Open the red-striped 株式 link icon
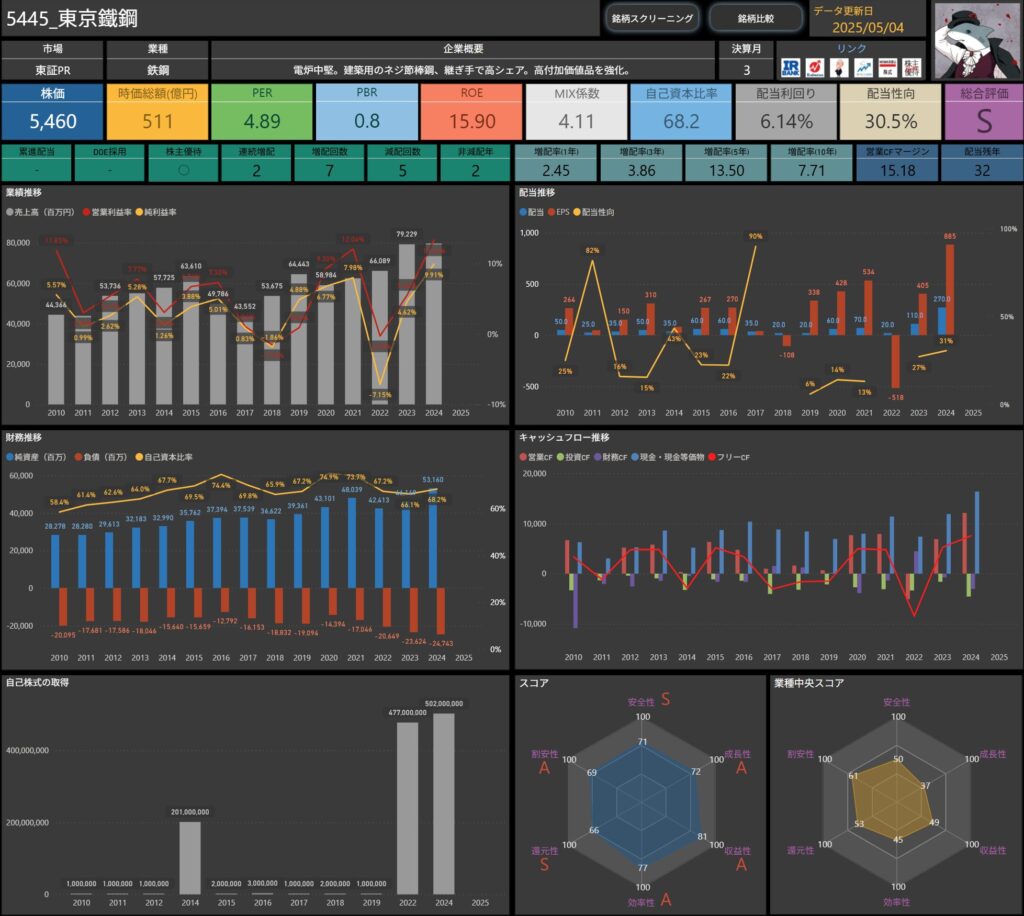This screenshot has height=916, width=1024. 888,67
